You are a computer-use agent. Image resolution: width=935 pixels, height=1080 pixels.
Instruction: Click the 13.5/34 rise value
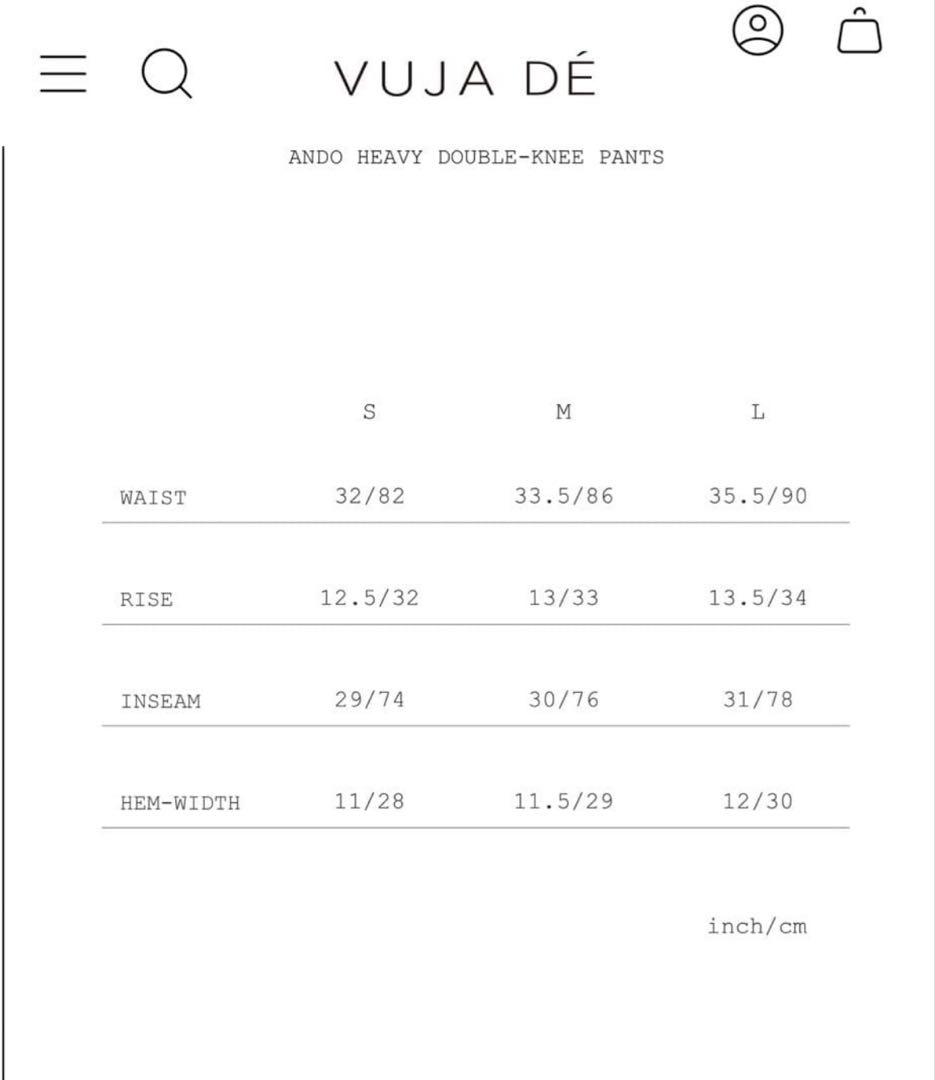pos(758,598)
